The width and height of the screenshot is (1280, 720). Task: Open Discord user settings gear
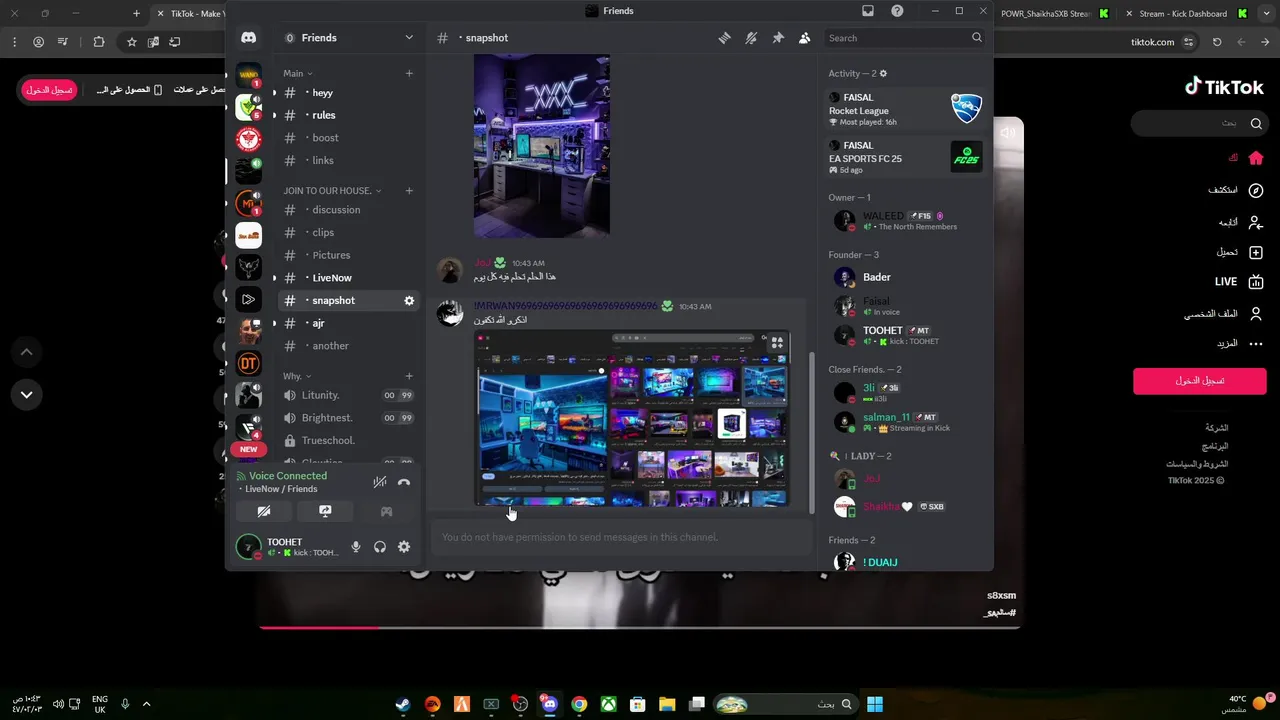click(x=404, y=547)
